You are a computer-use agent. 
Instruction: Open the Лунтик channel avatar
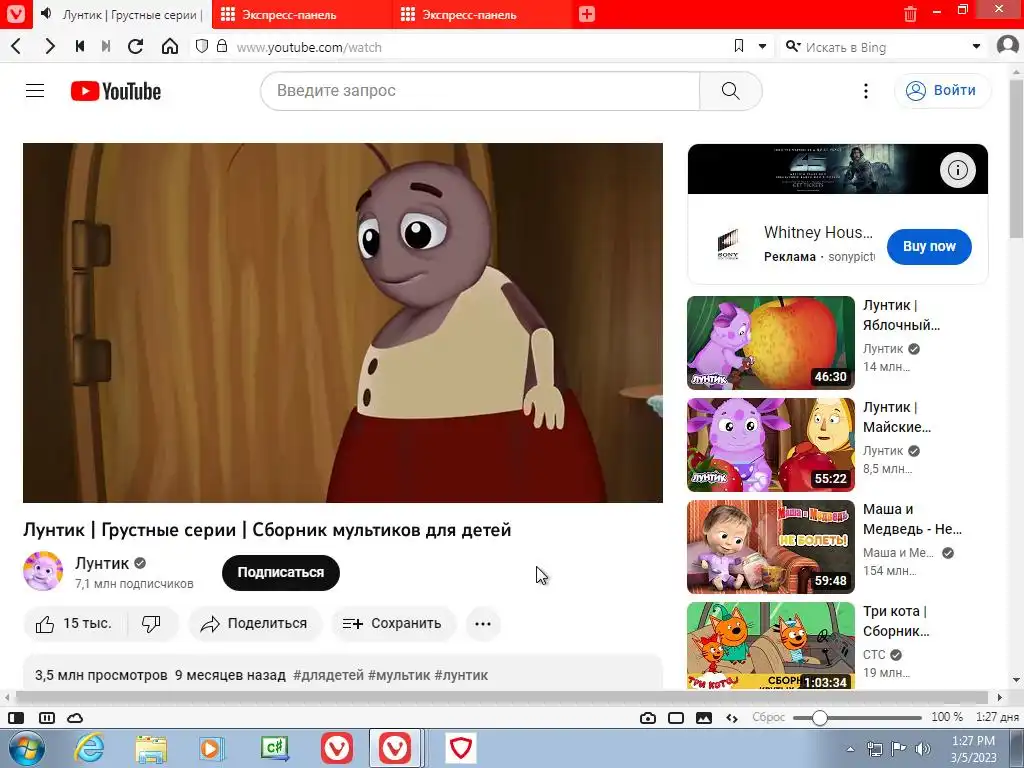[x=43, y=571]
